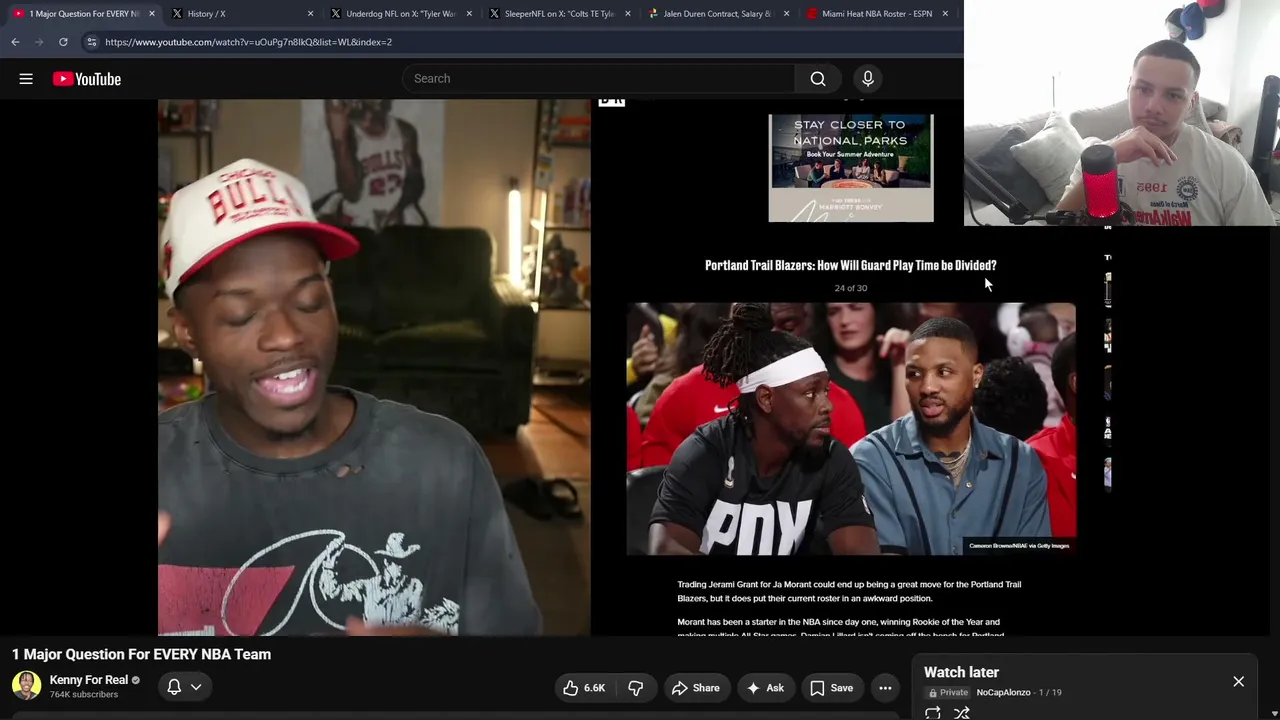Switch to Miami Heat NBA Roster tab
Screen dimensions: 1280x720
[876, 14]
